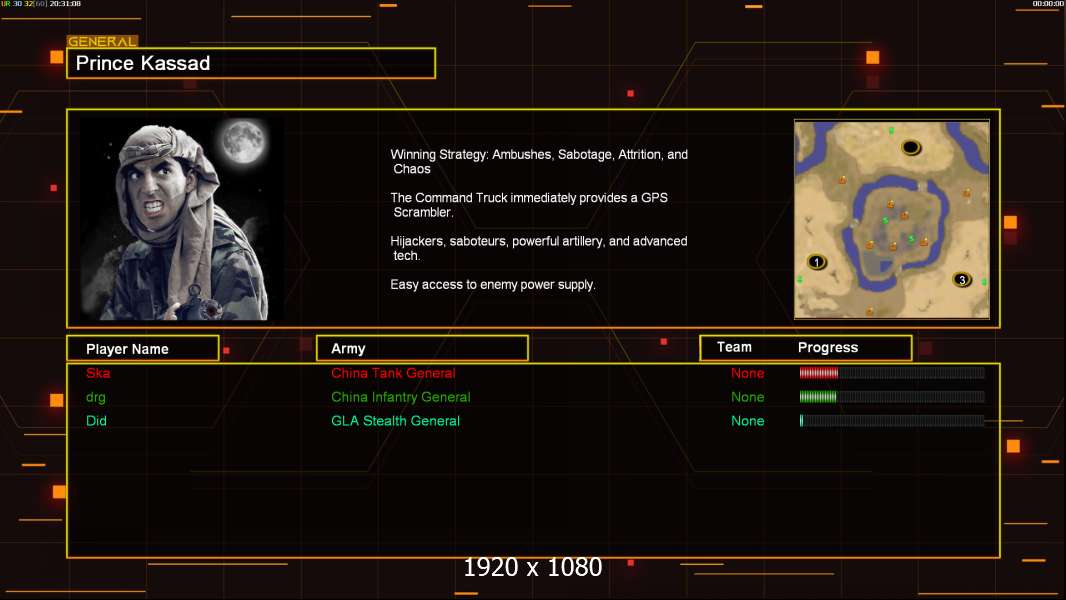Select player name Did
The image size is (1066, 600).
[x=96, y=421]
